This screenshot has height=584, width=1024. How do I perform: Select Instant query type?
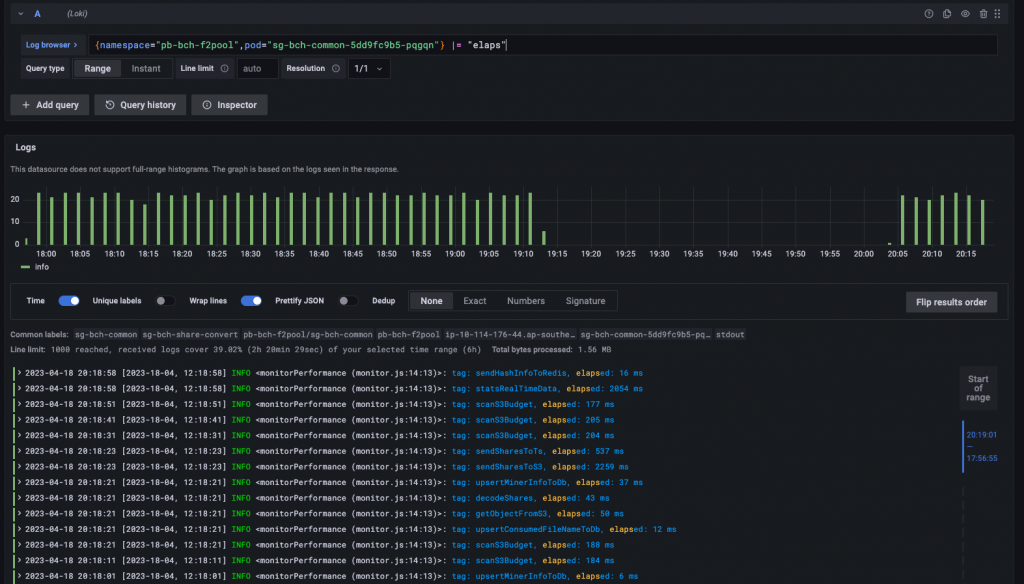[146, 69]
